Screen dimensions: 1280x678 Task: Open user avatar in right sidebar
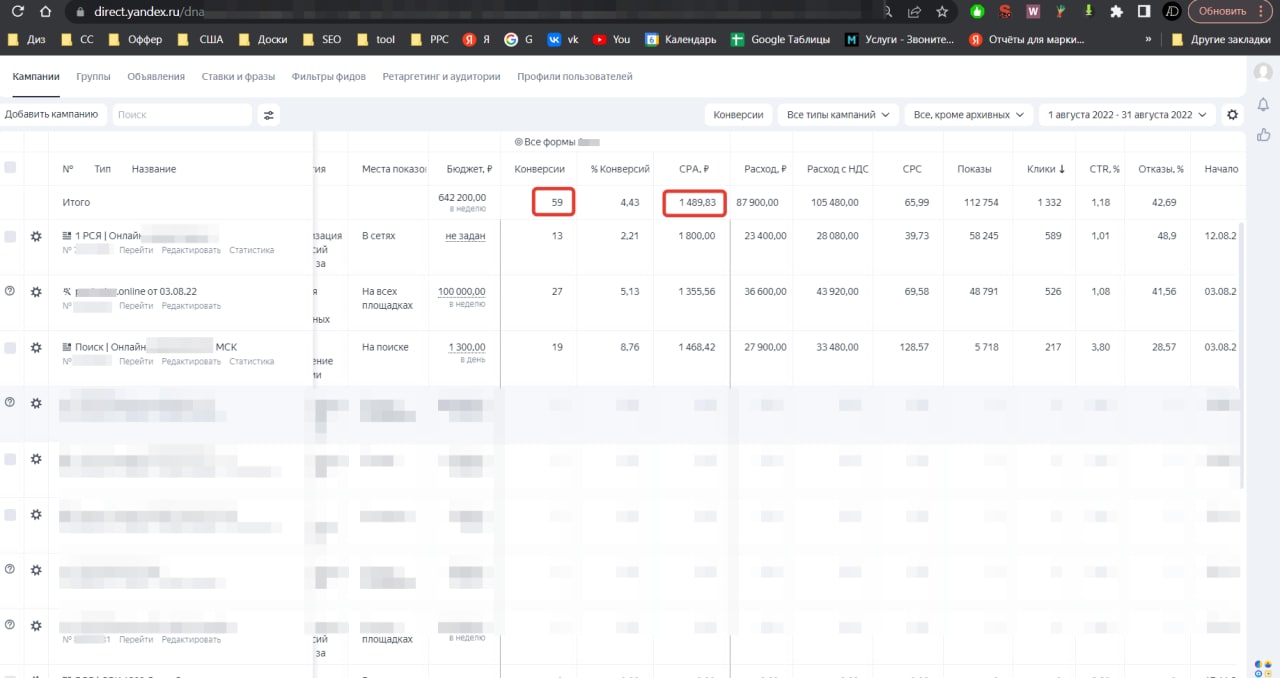click(1263, 72)
